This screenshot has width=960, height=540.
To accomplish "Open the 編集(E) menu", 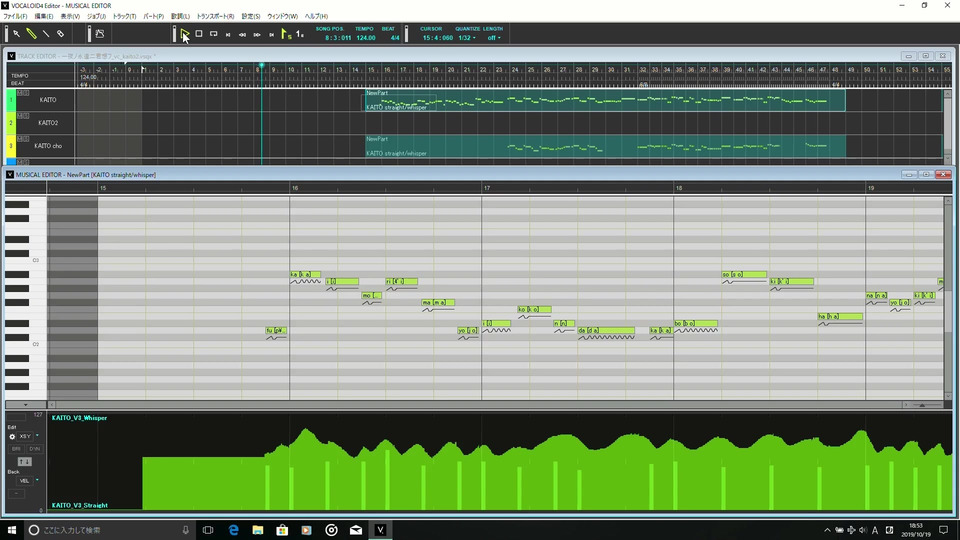I will pyautogui.click(x=43, y=17).
